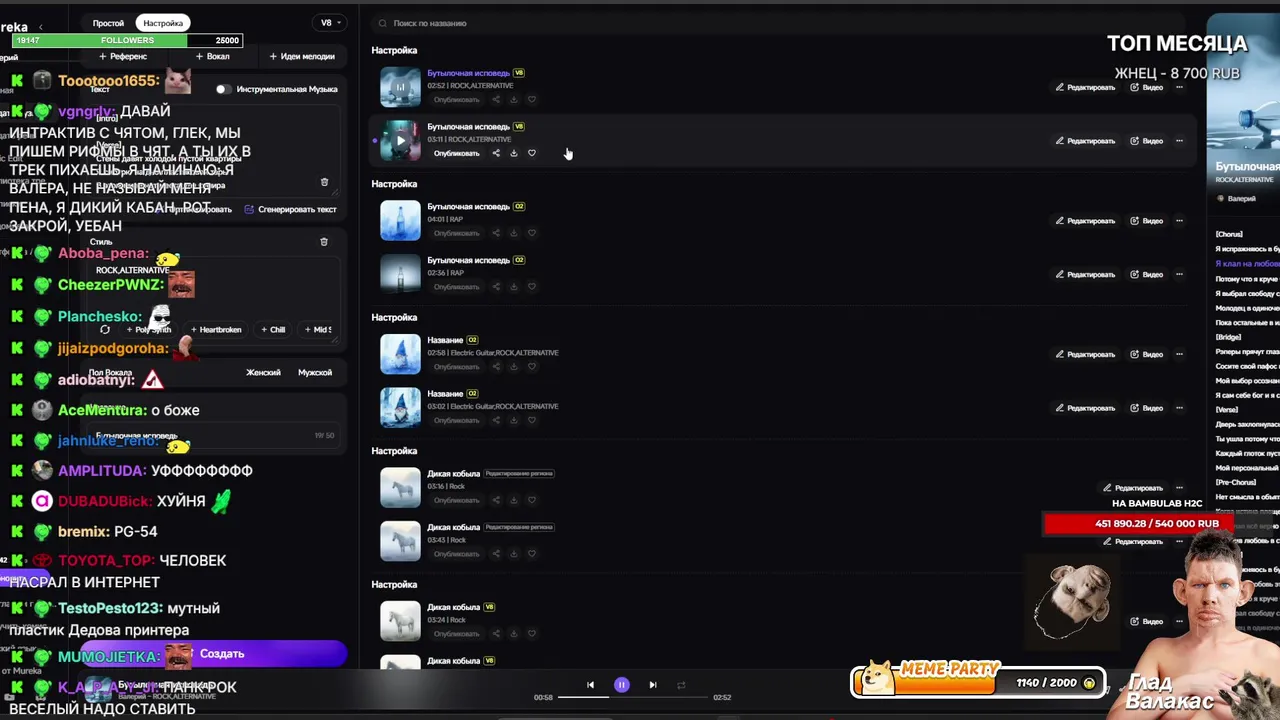Open the V8 model version dropdown

(330, 23)
